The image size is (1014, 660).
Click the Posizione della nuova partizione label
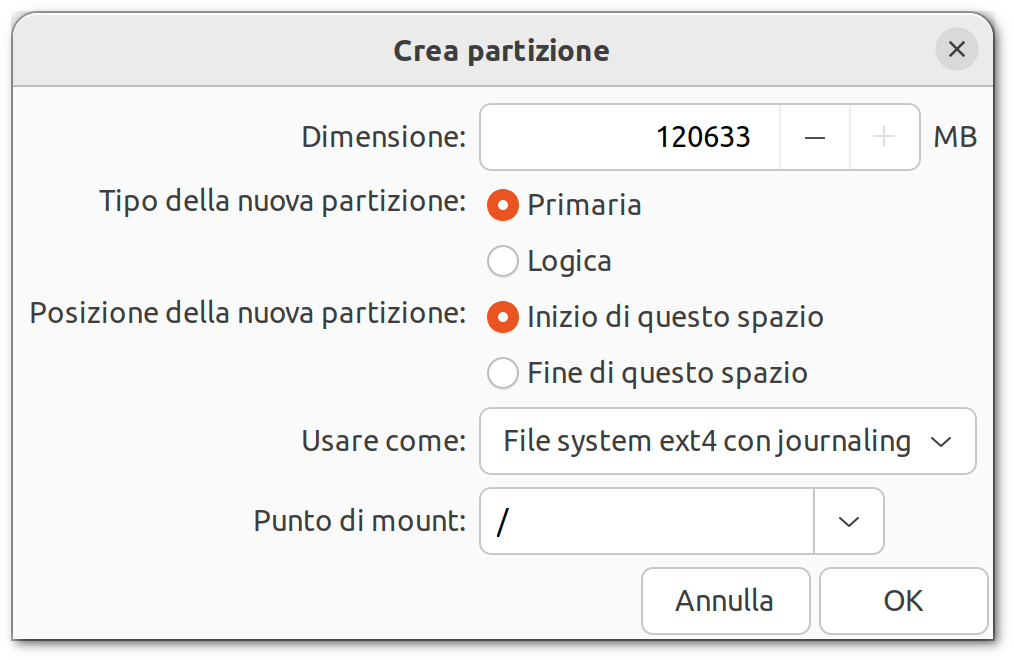[x=248, y=313]
